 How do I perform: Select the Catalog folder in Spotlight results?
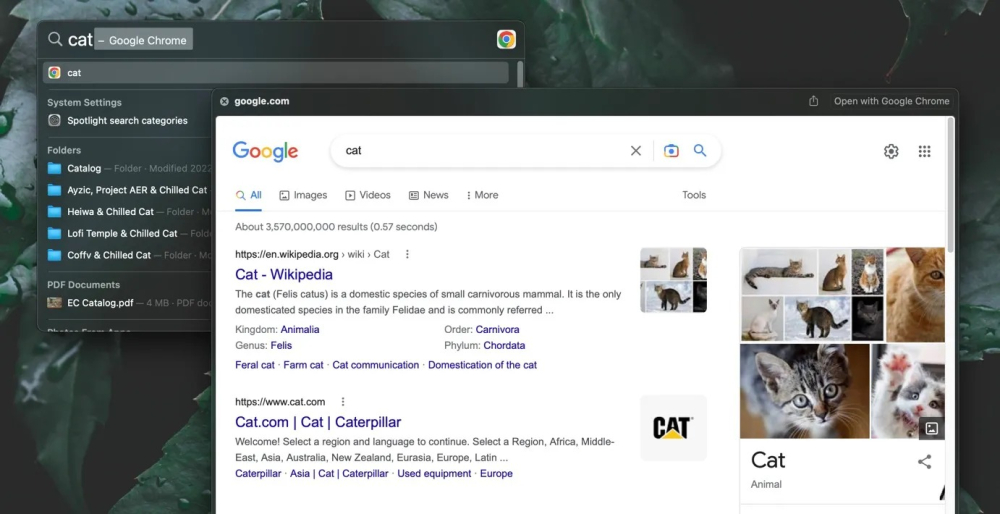(x=84, y=169)
